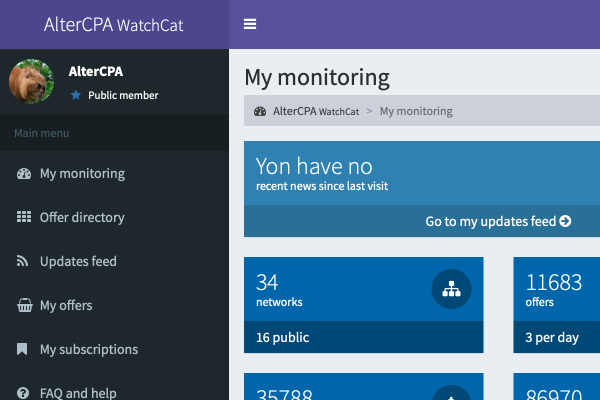
Task: Click the 35788 statistic card
Action: (x=364, y=387)
